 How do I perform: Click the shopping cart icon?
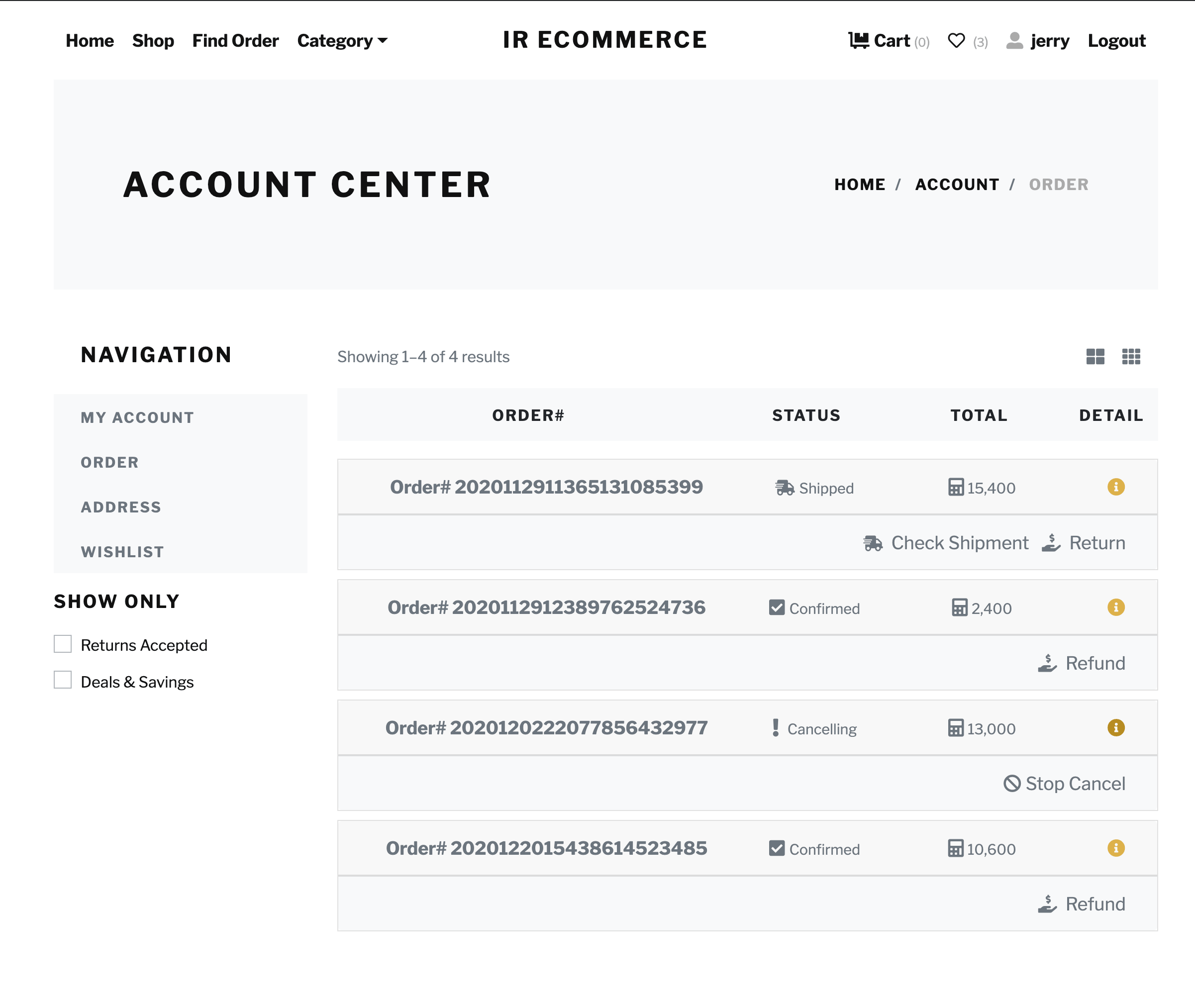click(858, 41)
